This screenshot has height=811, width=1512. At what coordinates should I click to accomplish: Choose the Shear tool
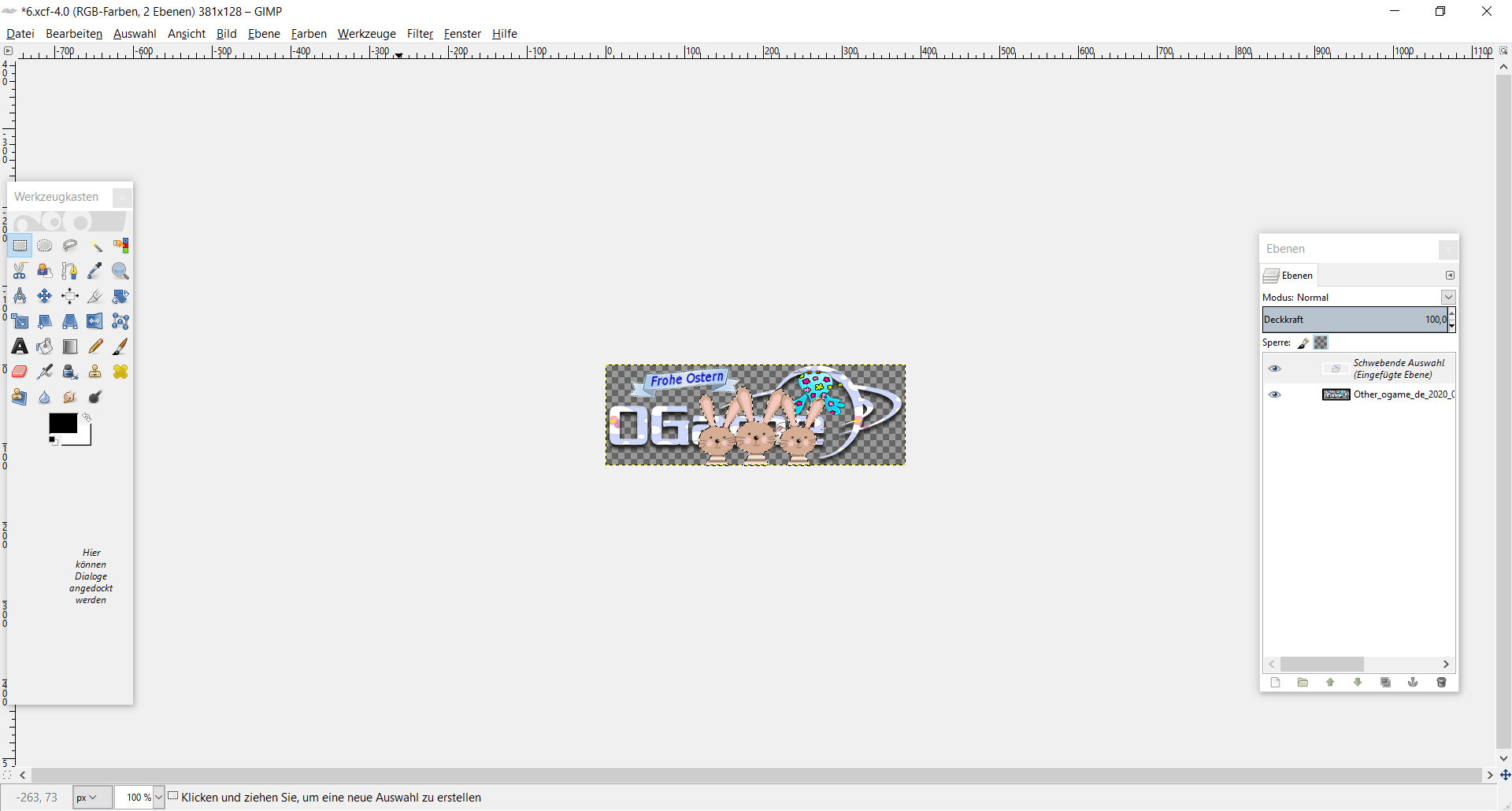pyautogui.click(x=45, y=321)
